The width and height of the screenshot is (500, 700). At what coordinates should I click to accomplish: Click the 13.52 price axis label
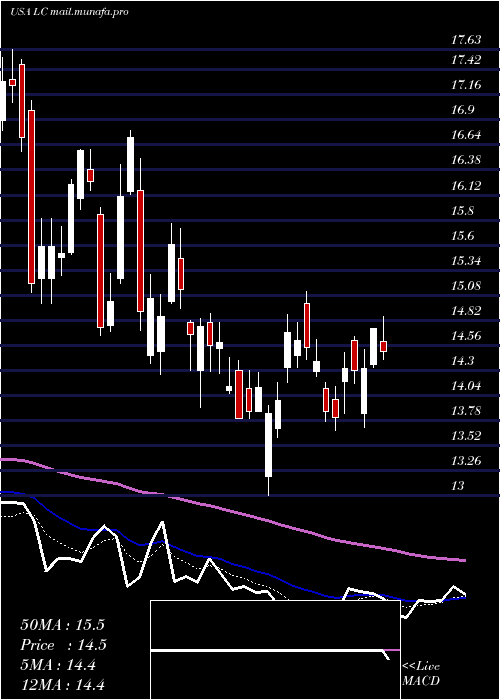click(466, 435)
